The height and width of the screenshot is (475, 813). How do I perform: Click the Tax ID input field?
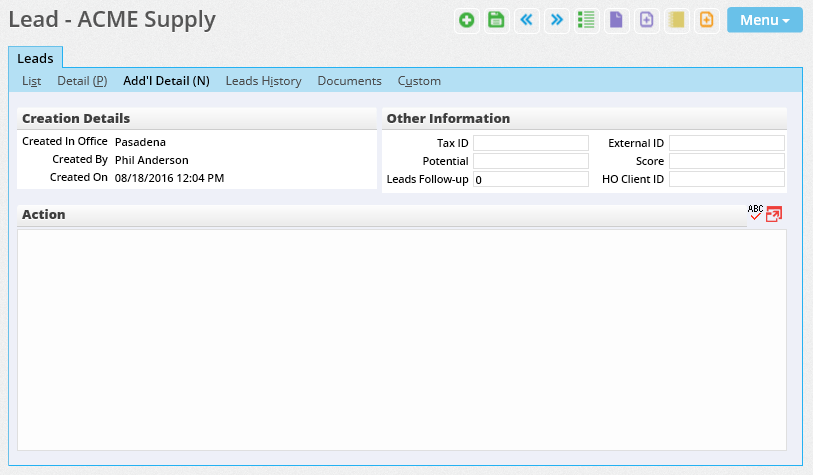(x=530, y=143)
